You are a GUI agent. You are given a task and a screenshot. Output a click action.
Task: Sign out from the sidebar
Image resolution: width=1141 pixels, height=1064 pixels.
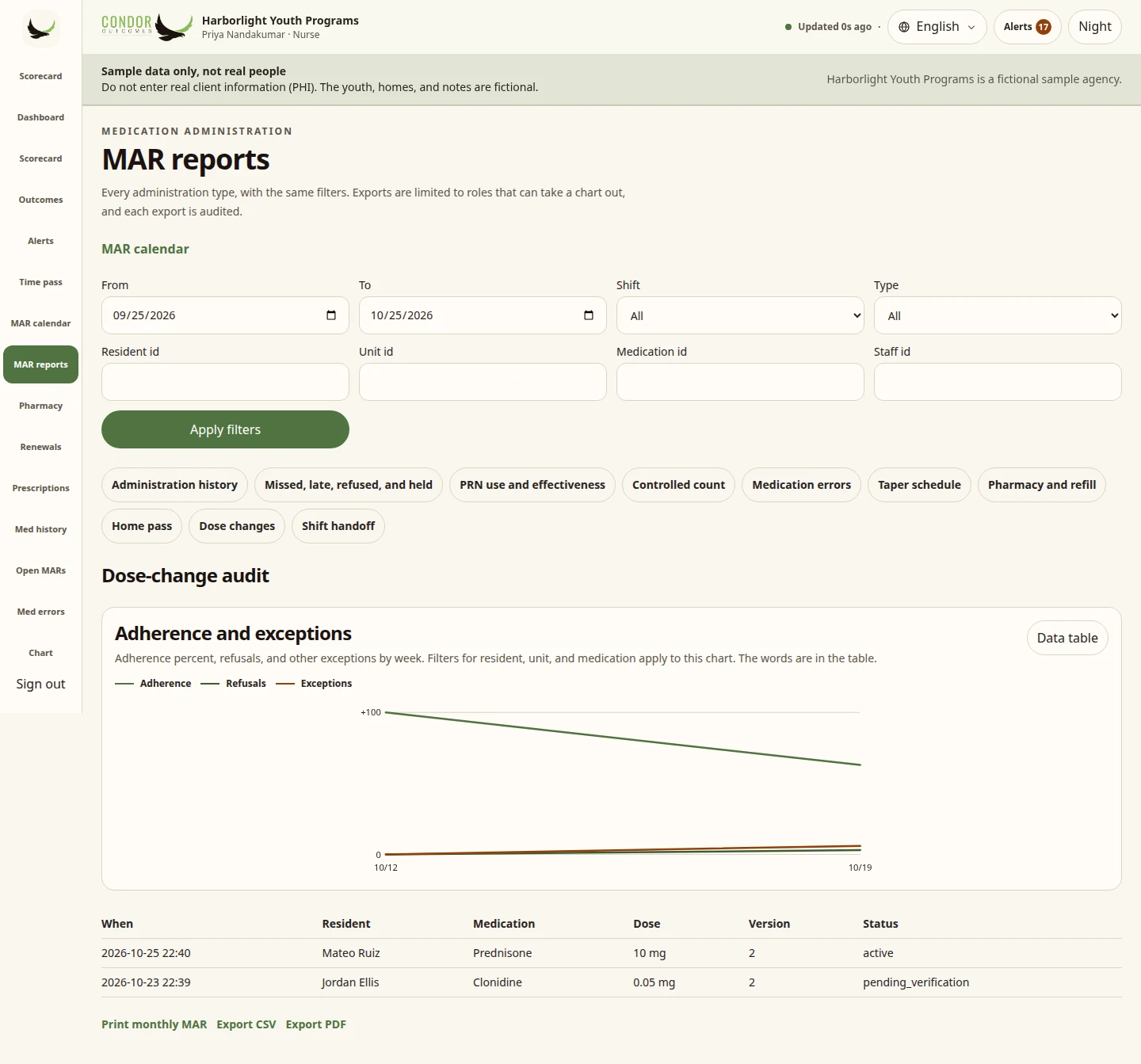40,684
